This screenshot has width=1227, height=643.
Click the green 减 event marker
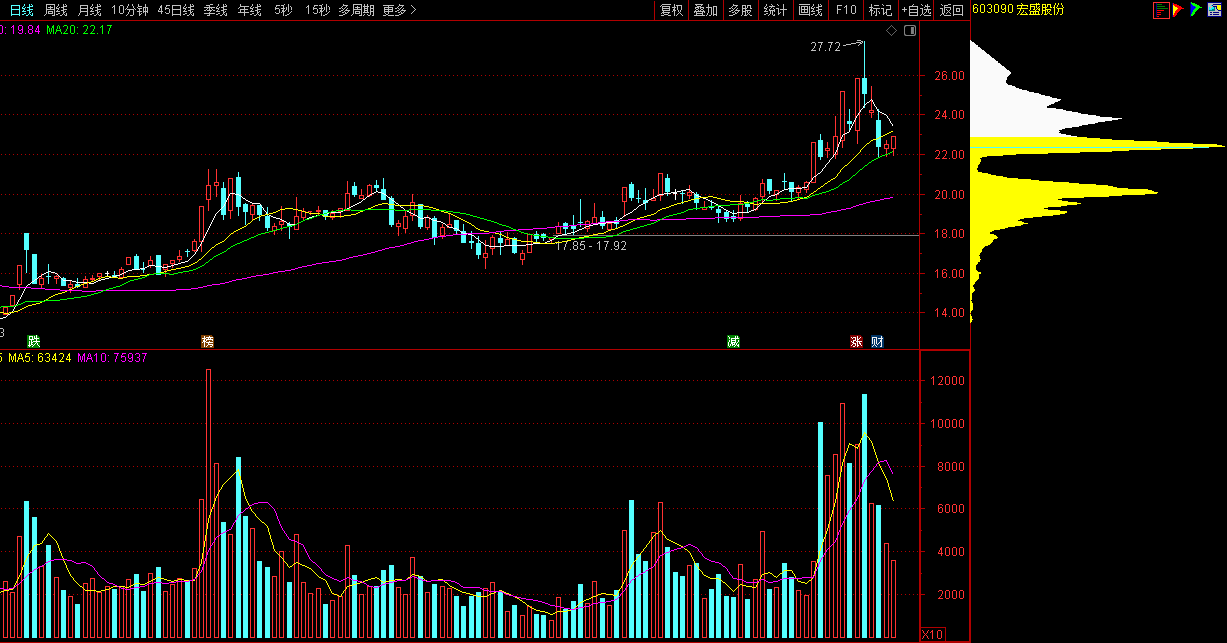[733, 341]
